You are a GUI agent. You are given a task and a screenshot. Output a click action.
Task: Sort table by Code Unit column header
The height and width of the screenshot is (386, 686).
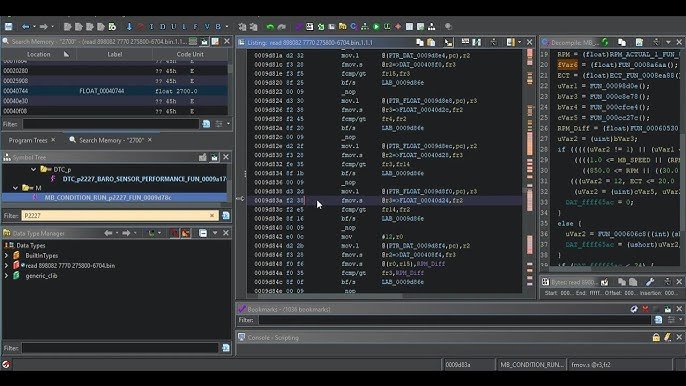pos(190,54)
